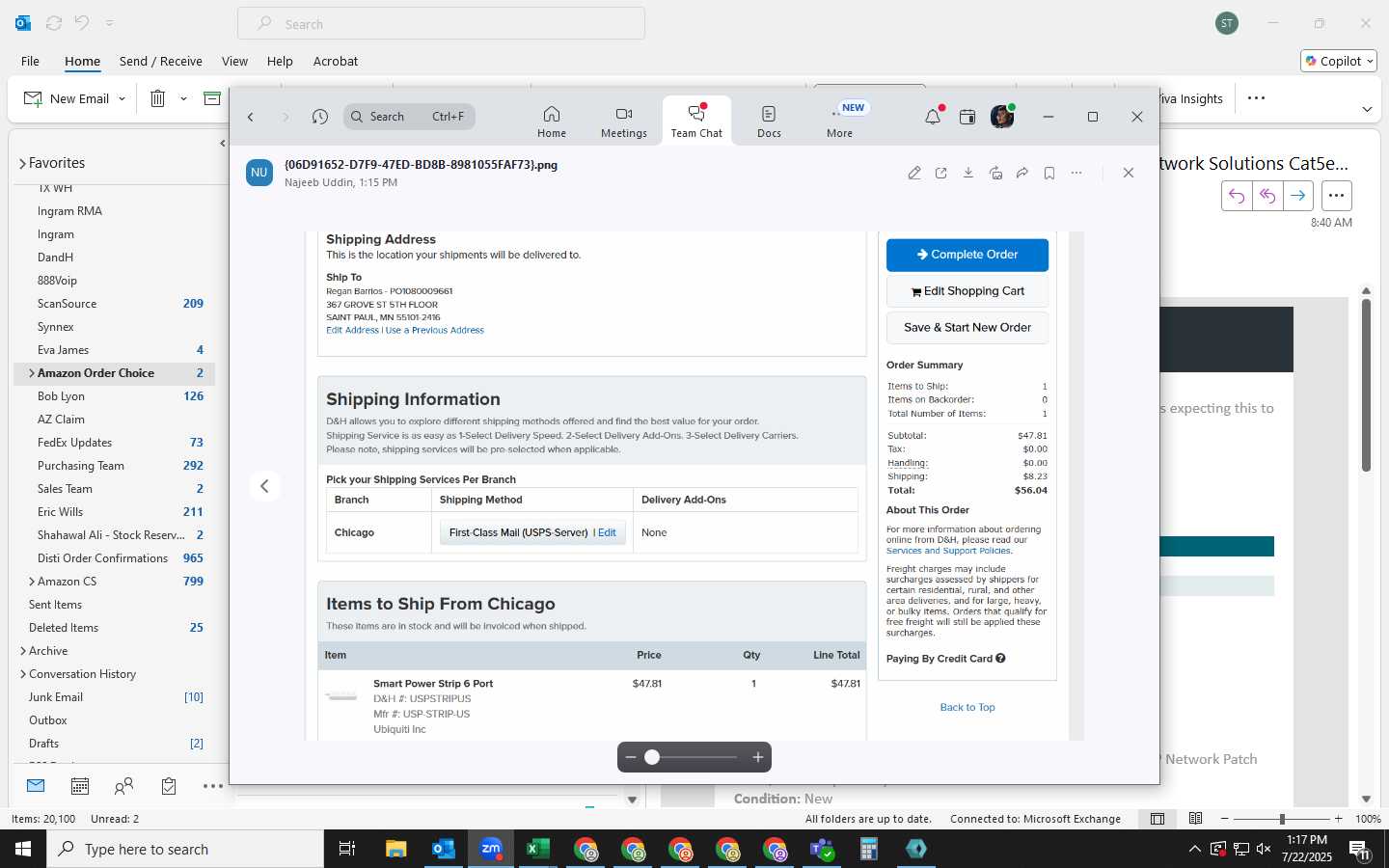The width and height of the screenshot is (1389, 868).
Task: Open Zoom Docs tab
Action: [769, 122]
